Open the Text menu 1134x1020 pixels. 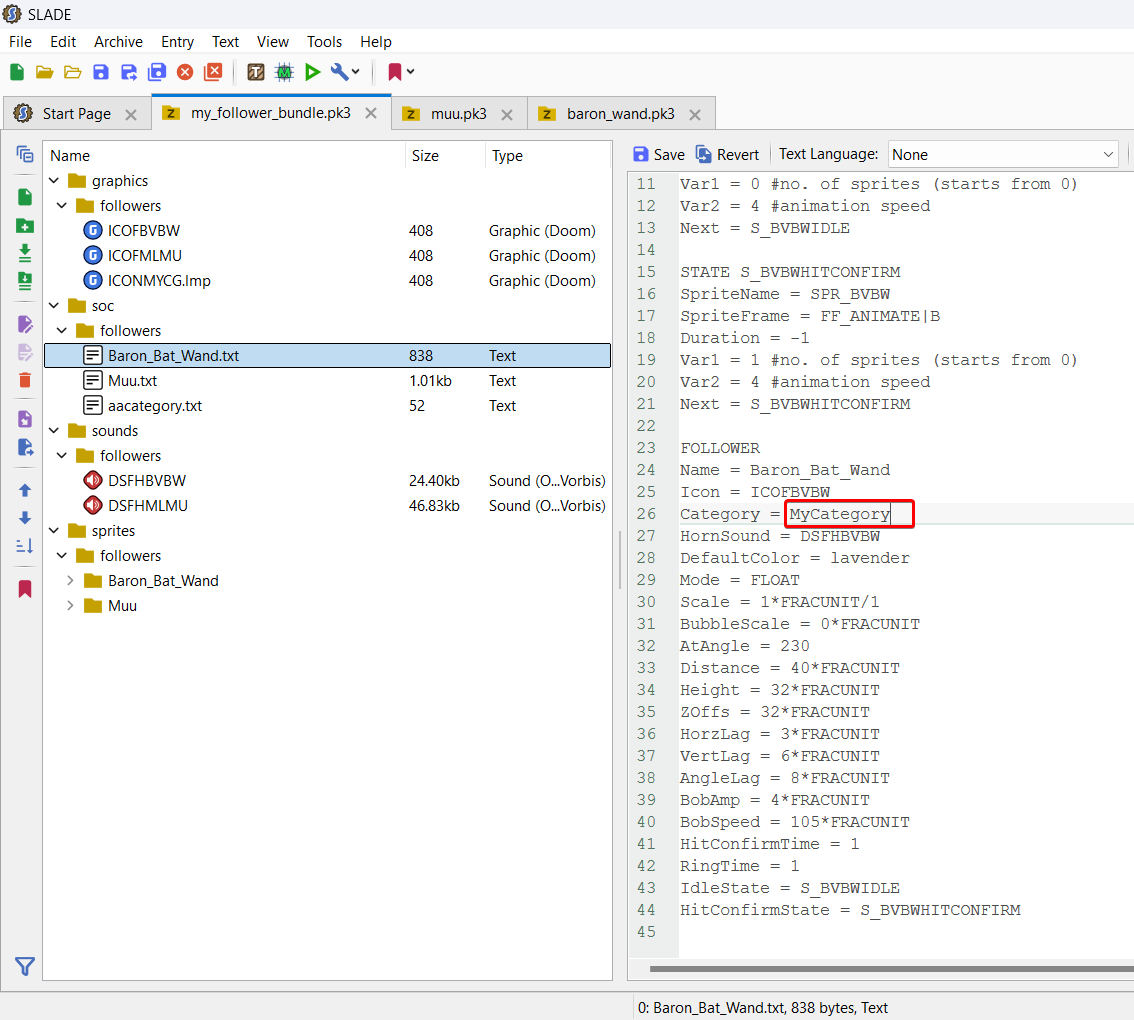(225, 41)
